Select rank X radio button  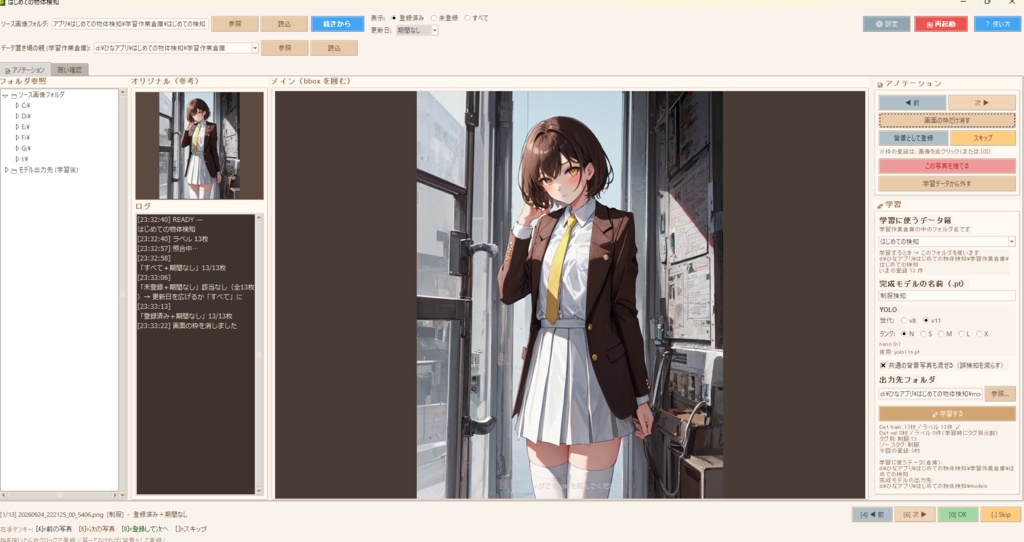979,334
